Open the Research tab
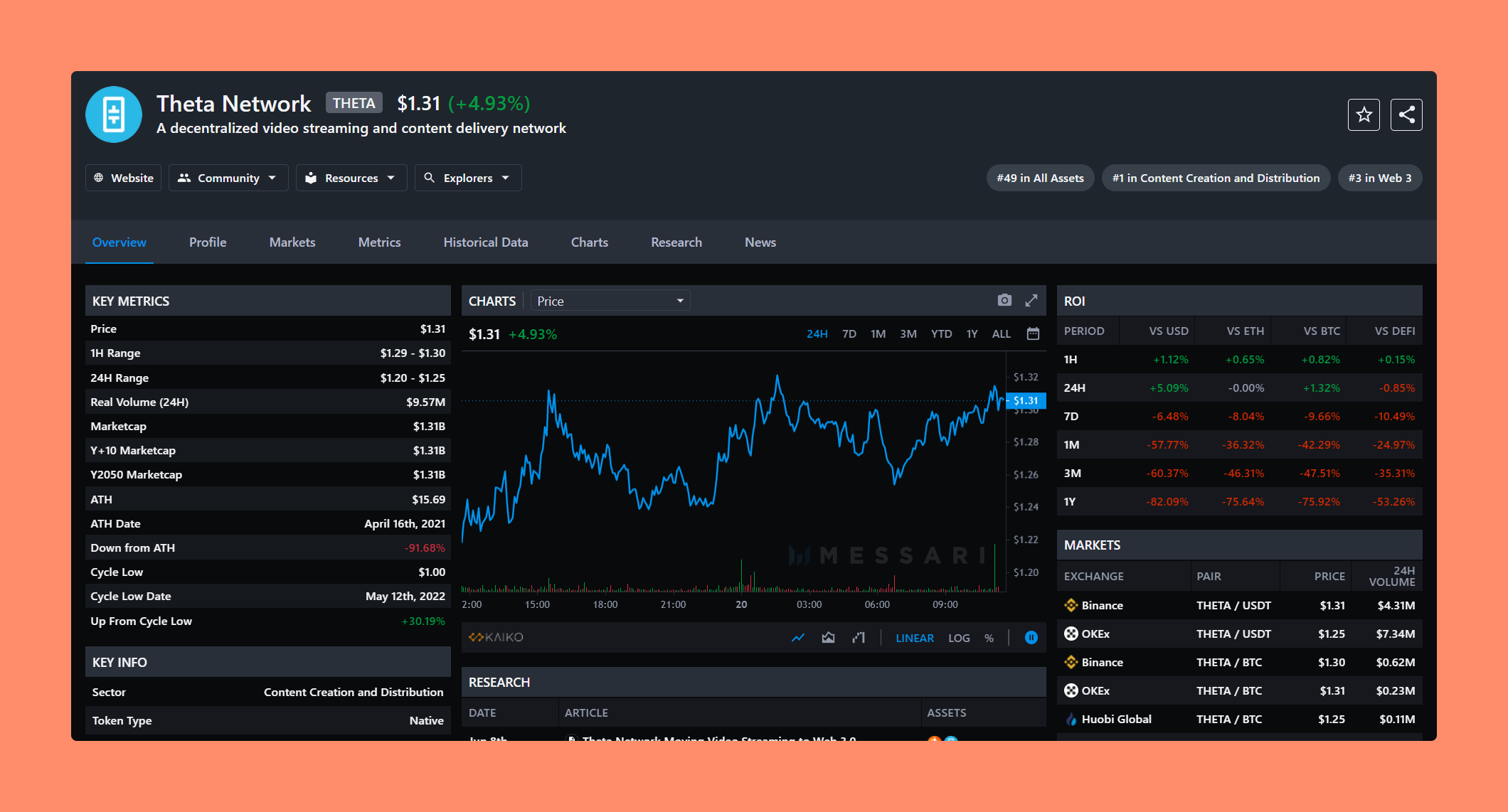 676,242
